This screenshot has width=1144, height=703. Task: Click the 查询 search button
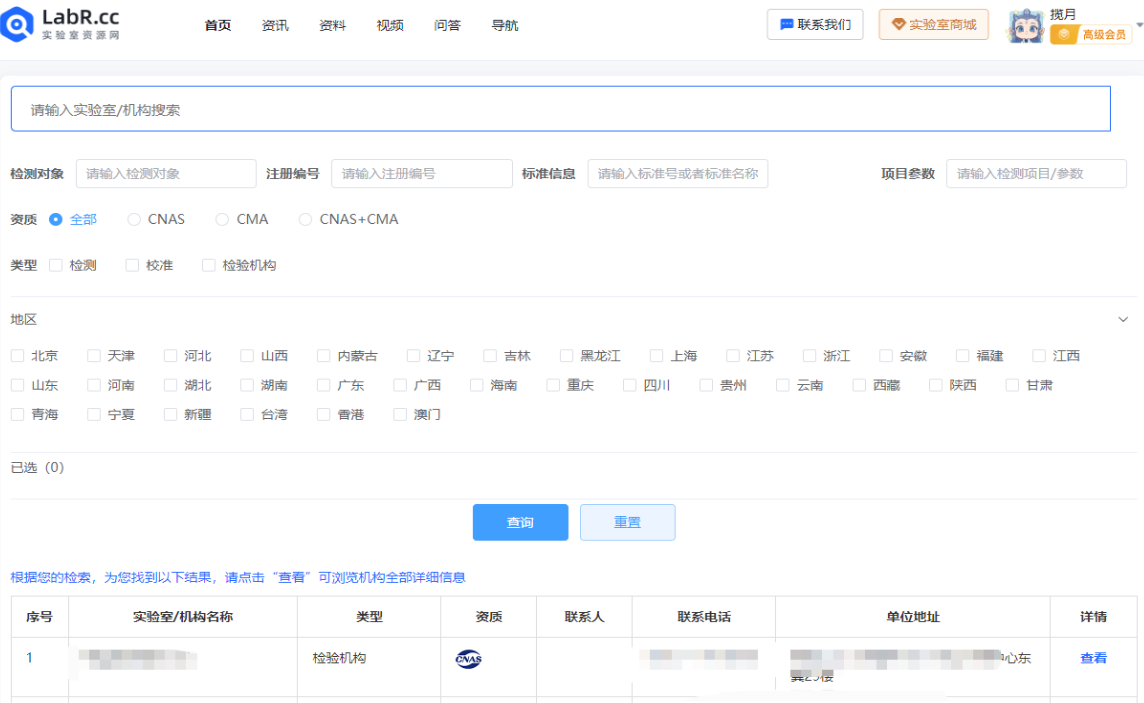[x=520, y=522]
